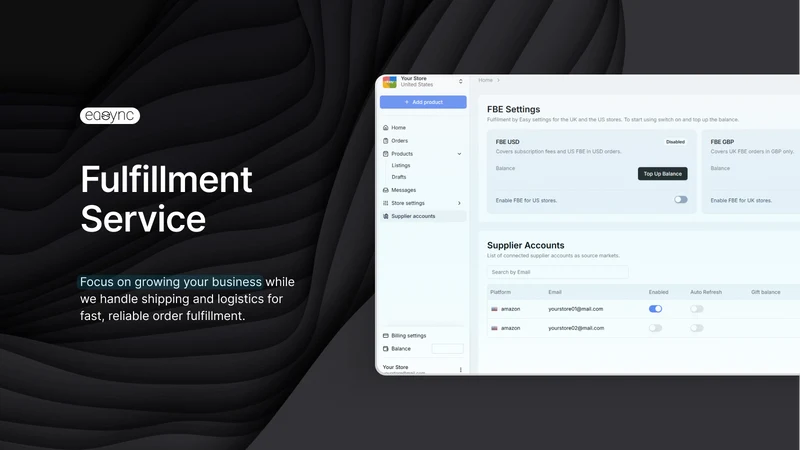Click the yourstore02@mail.com email cell
The height and width of the screenshot is (450, 800).
click(x=576, y=328)
